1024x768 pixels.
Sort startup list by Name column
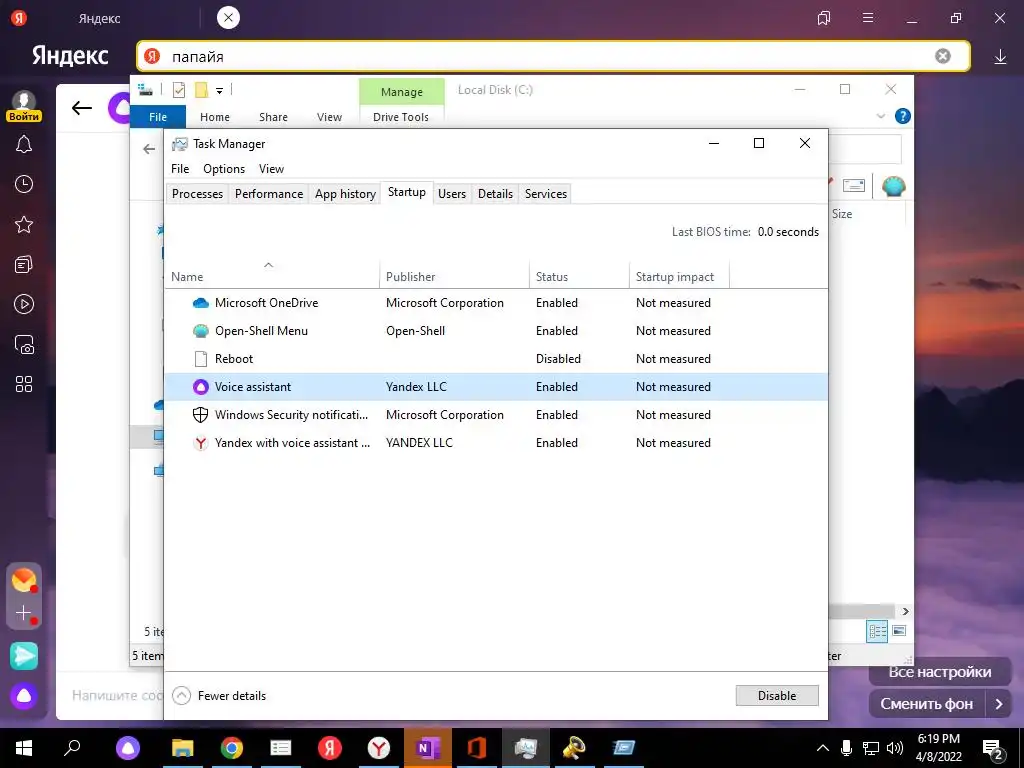pyautogui.click(x=272, y=276)
